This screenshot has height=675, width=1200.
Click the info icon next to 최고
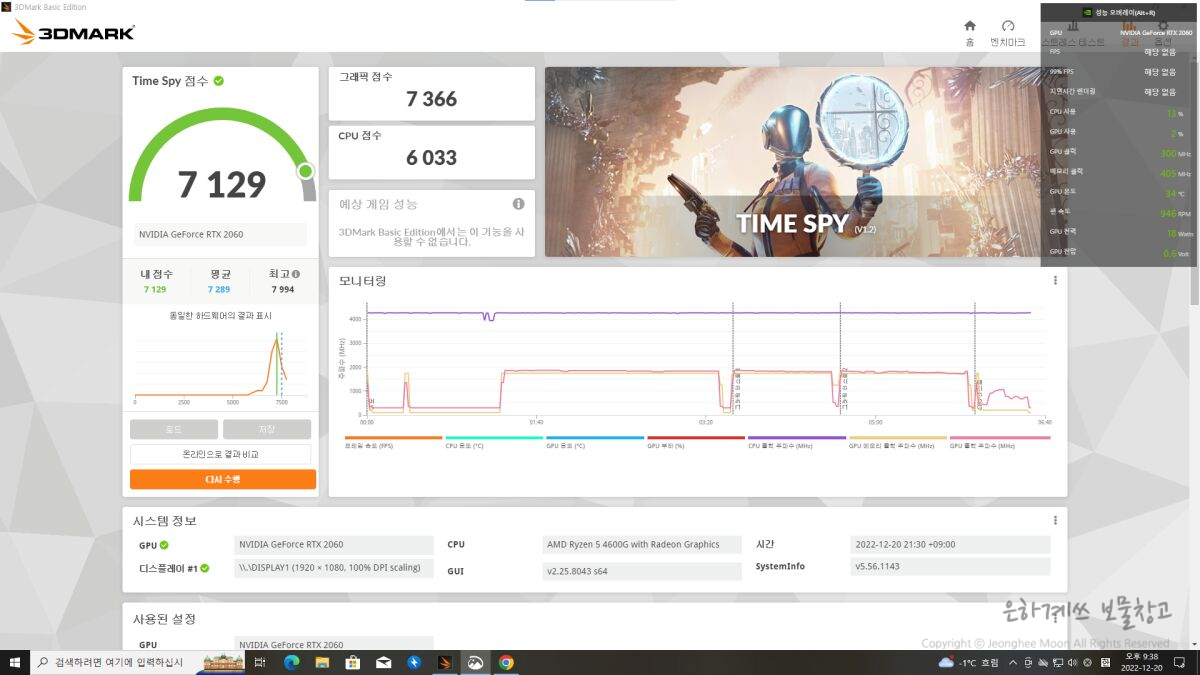click(x=296, y=273)
